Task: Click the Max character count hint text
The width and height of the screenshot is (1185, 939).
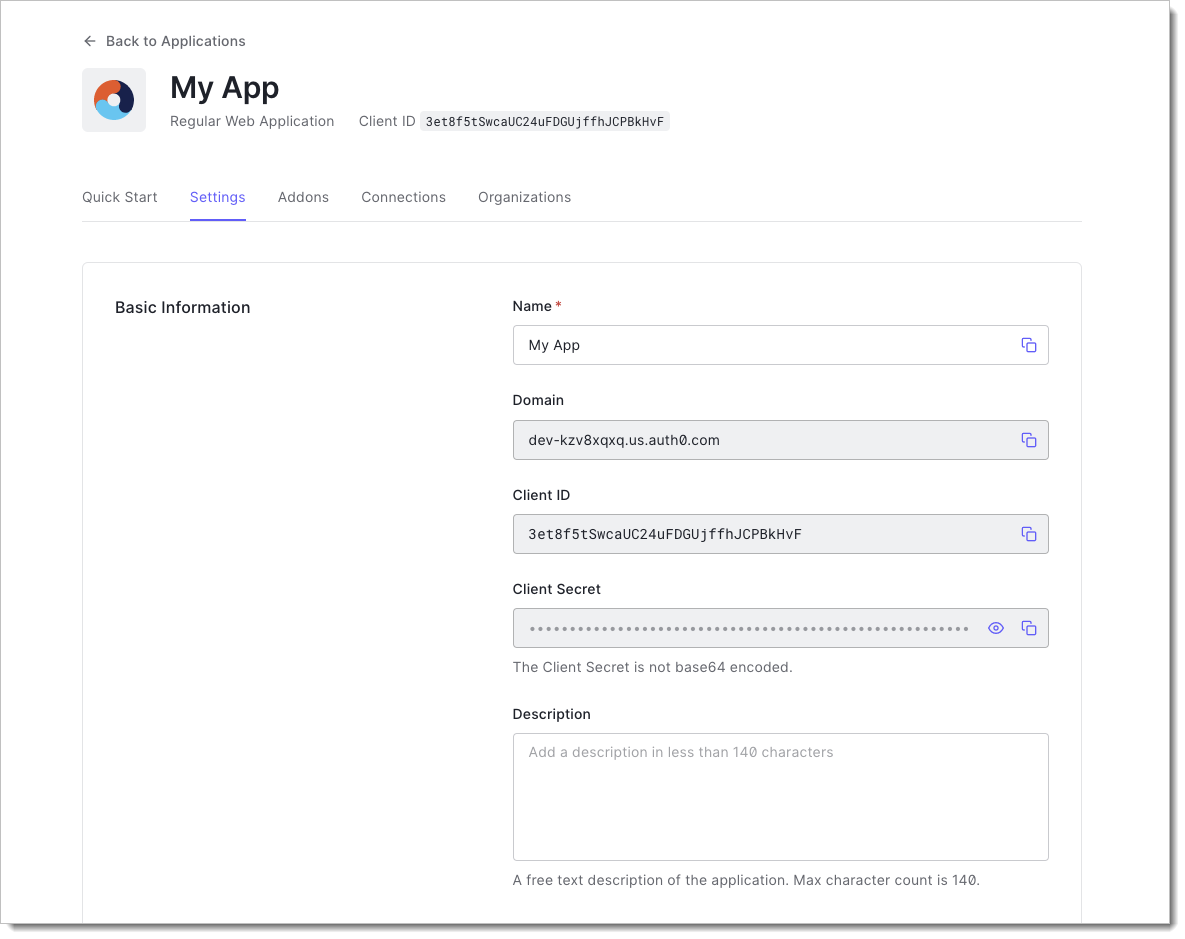Action: tap(746, 881)
